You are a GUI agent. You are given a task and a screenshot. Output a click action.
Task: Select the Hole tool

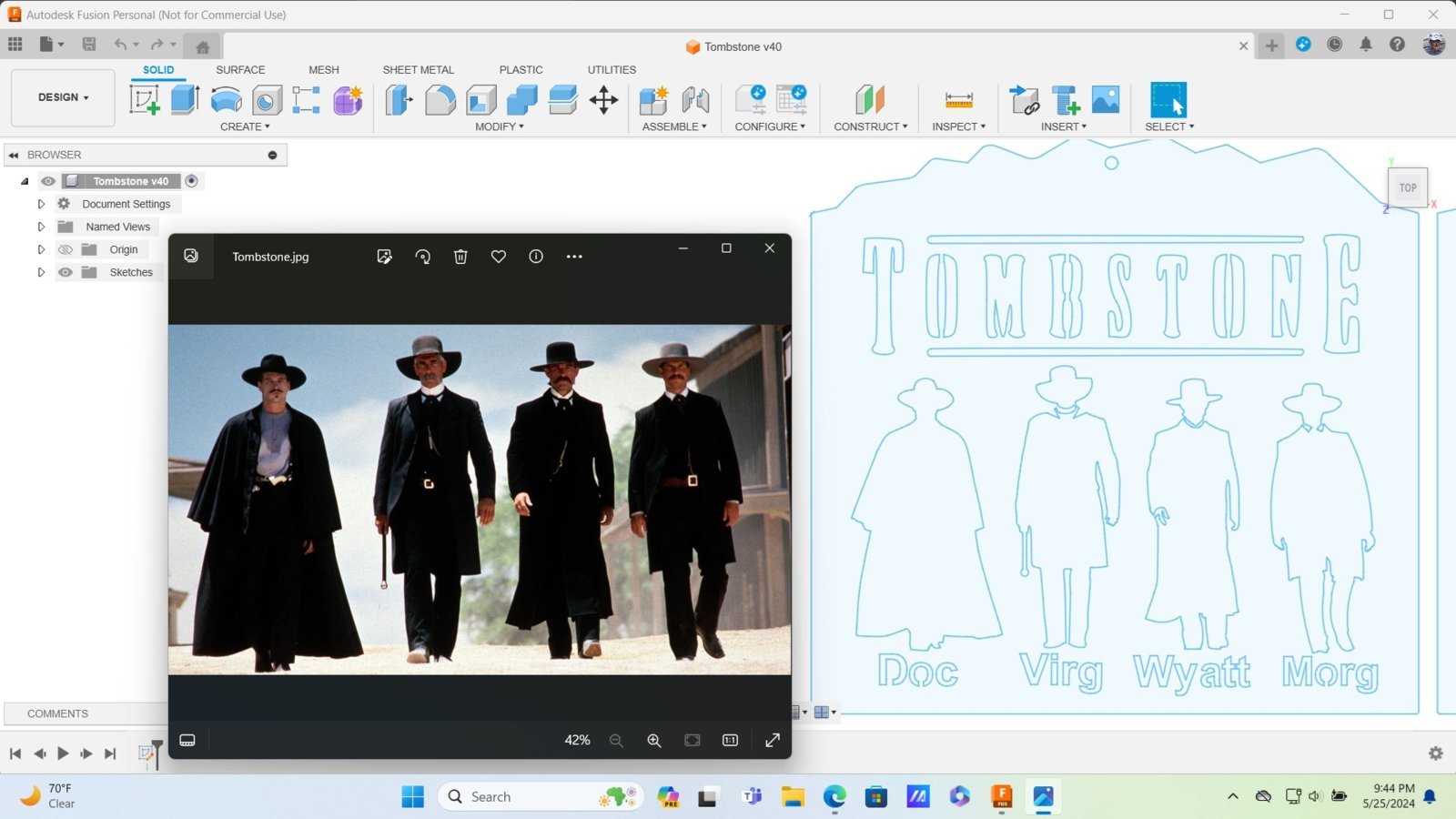(x=267, y=99)
